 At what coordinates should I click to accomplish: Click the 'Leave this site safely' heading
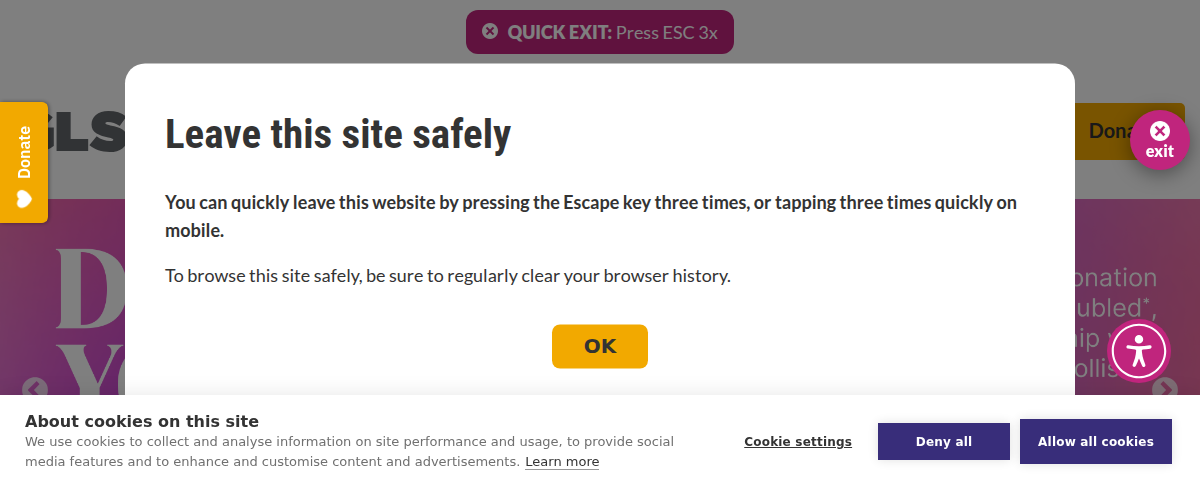[338, 134]
